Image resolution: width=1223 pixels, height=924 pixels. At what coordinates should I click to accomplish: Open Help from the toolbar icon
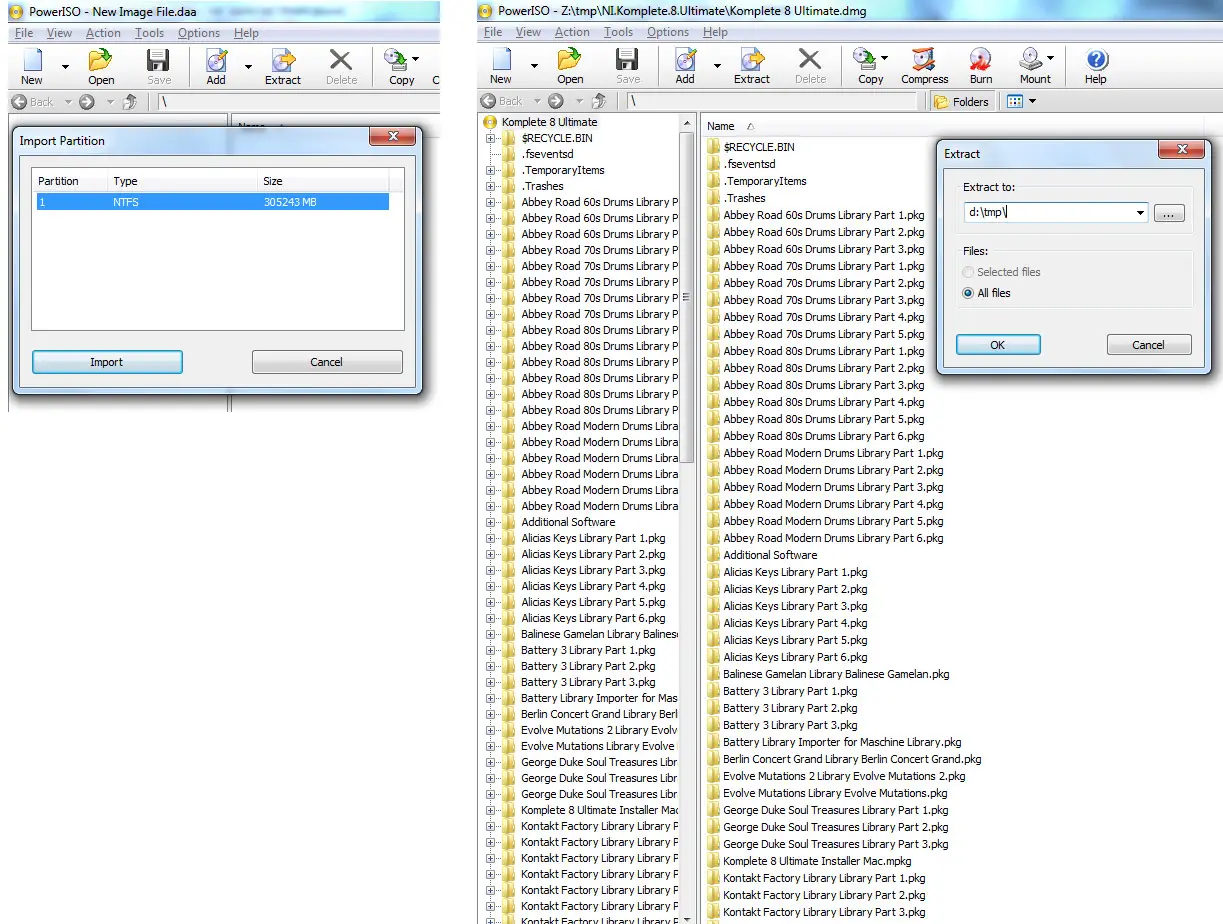click(1096, 66)
